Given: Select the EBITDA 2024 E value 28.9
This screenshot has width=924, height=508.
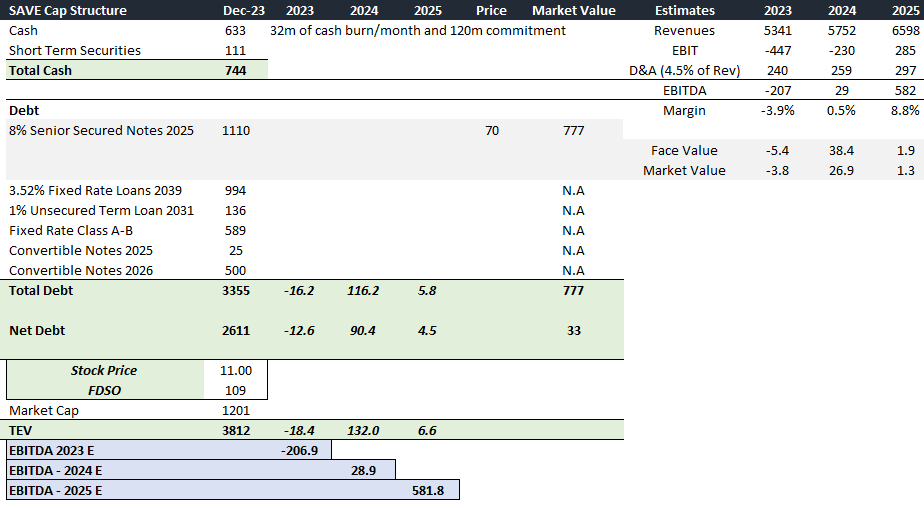Looking at the screenshot, I should pyautogui.click(x=364, y=471).
